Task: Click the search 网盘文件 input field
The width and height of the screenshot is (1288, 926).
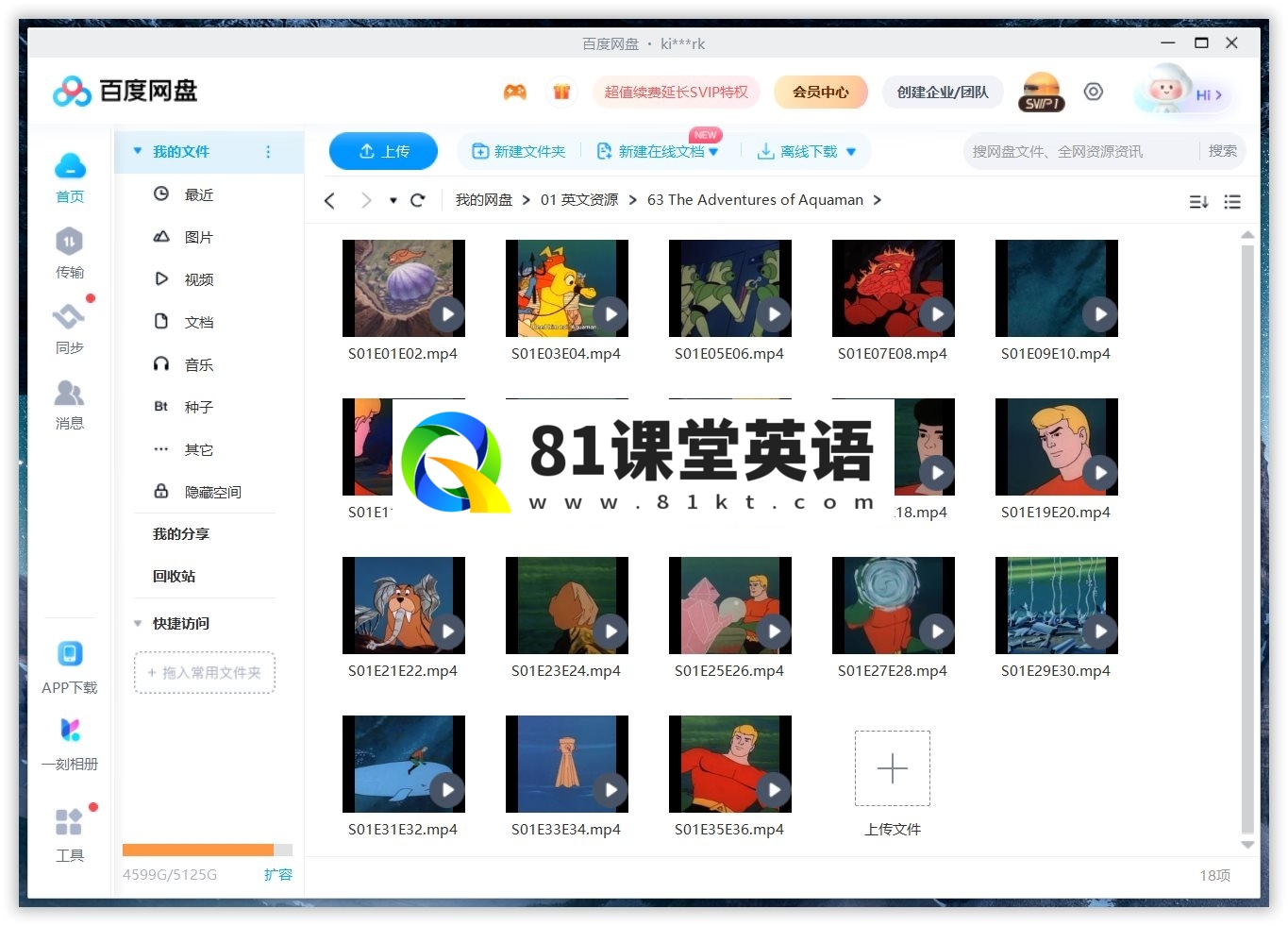Action: click(x=1080, y=151)
